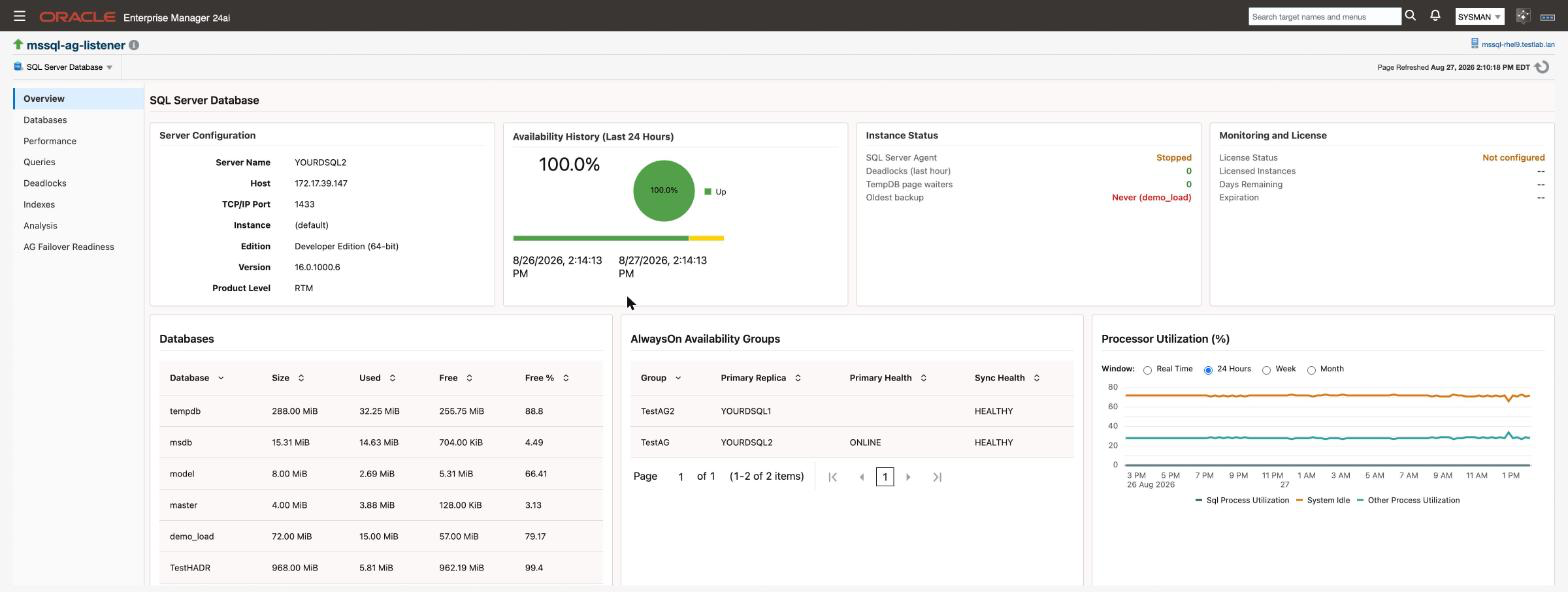Viewport: 1568px width, 592px height.
Task: Click Not configured license status
Action: point(1513,158)
